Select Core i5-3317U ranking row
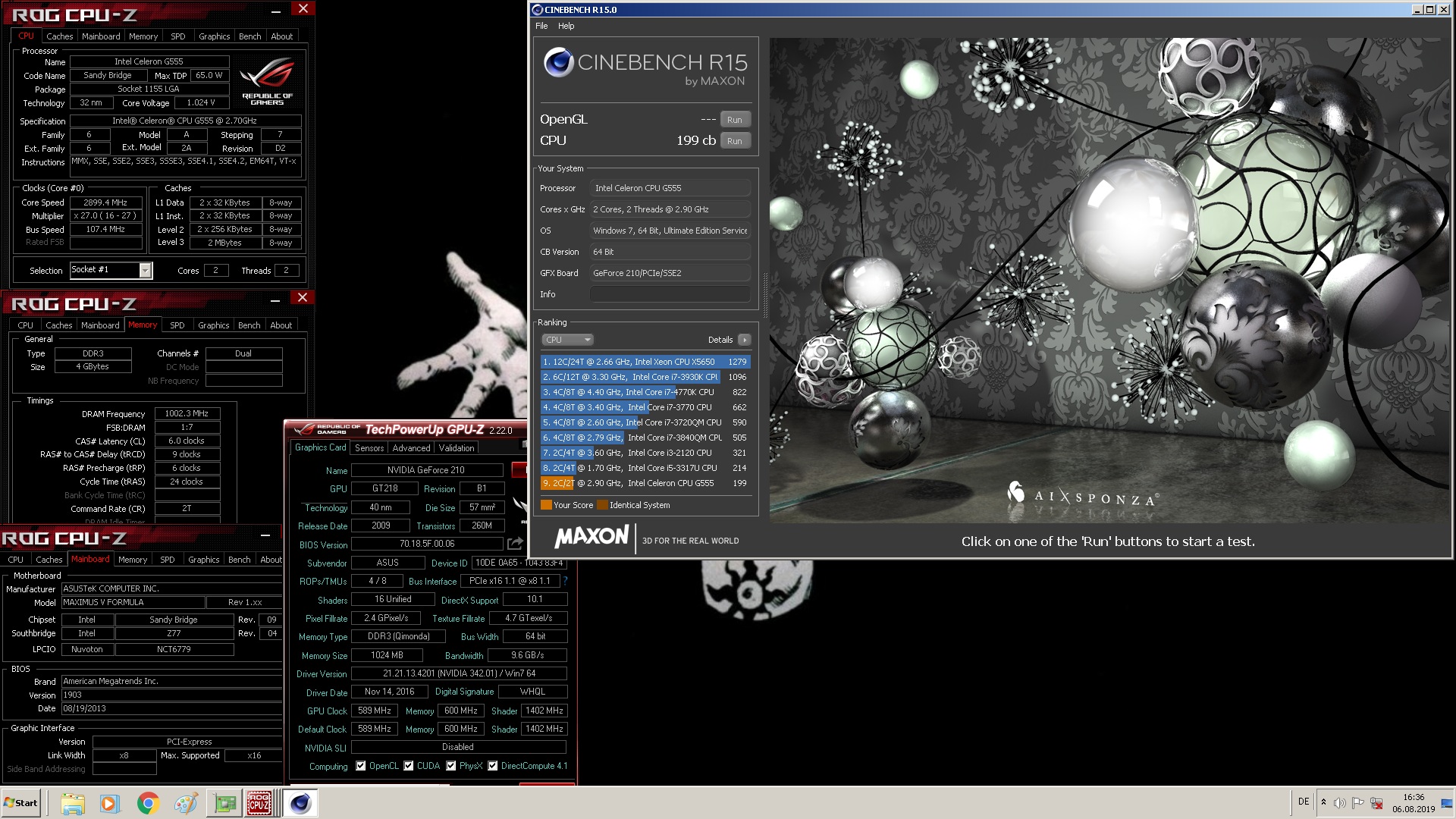 point(645,468)
